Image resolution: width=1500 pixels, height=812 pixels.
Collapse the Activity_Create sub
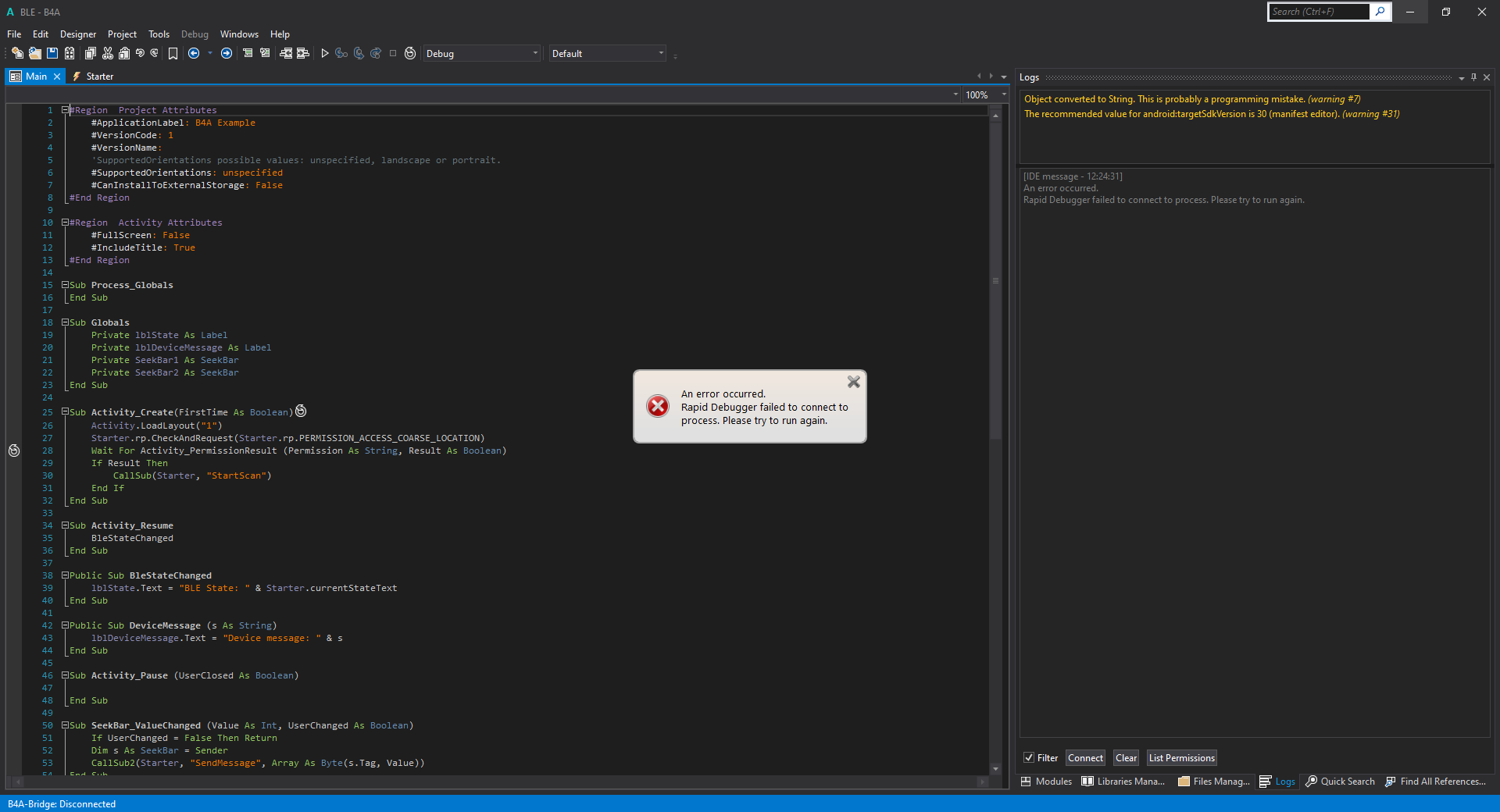[x=66, y=412]
